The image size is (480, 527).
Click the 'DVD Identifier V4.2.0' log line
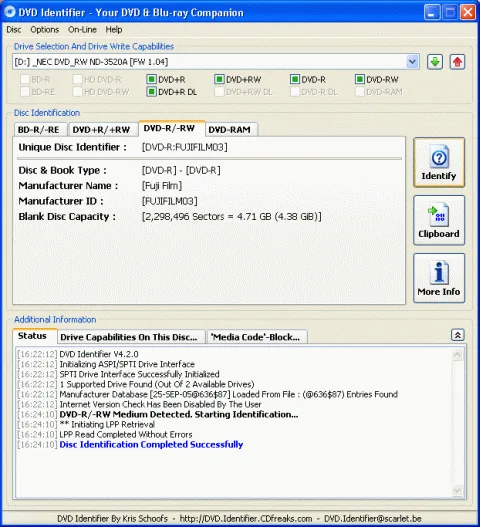click(x=99, y=354)
